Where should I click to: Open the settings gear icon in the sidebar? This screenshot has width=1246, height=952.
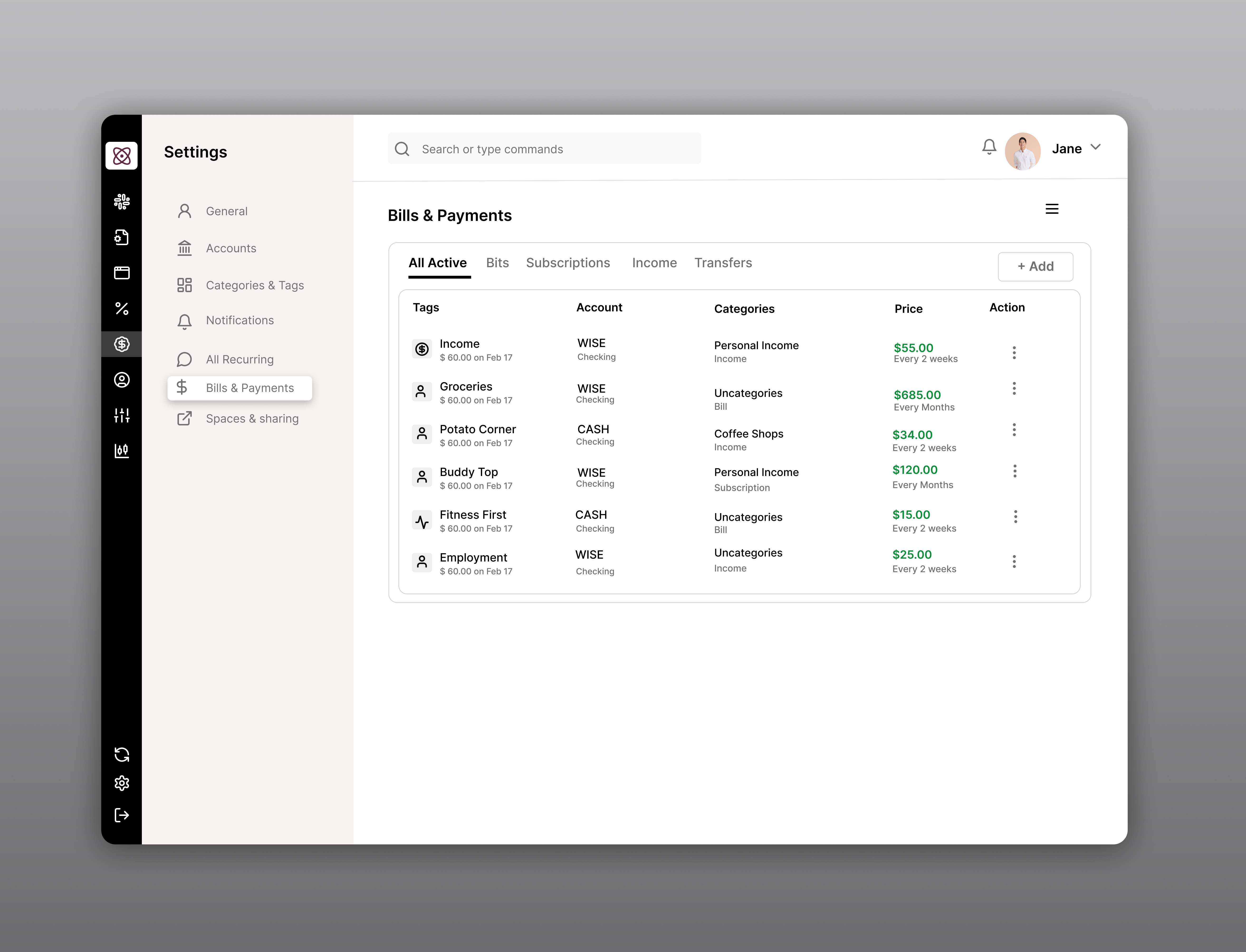[x=122, y=783]
